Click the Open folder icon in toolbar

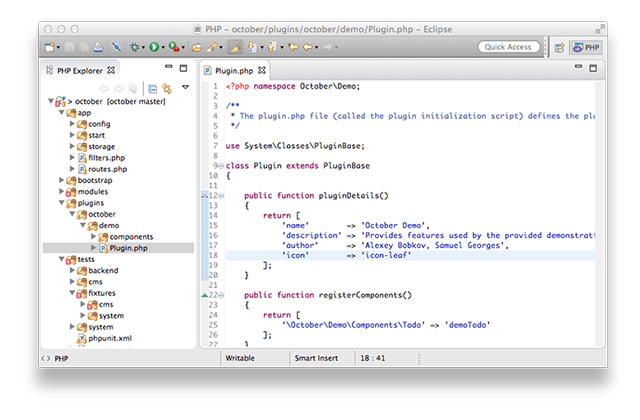click(x=197, y=47)
